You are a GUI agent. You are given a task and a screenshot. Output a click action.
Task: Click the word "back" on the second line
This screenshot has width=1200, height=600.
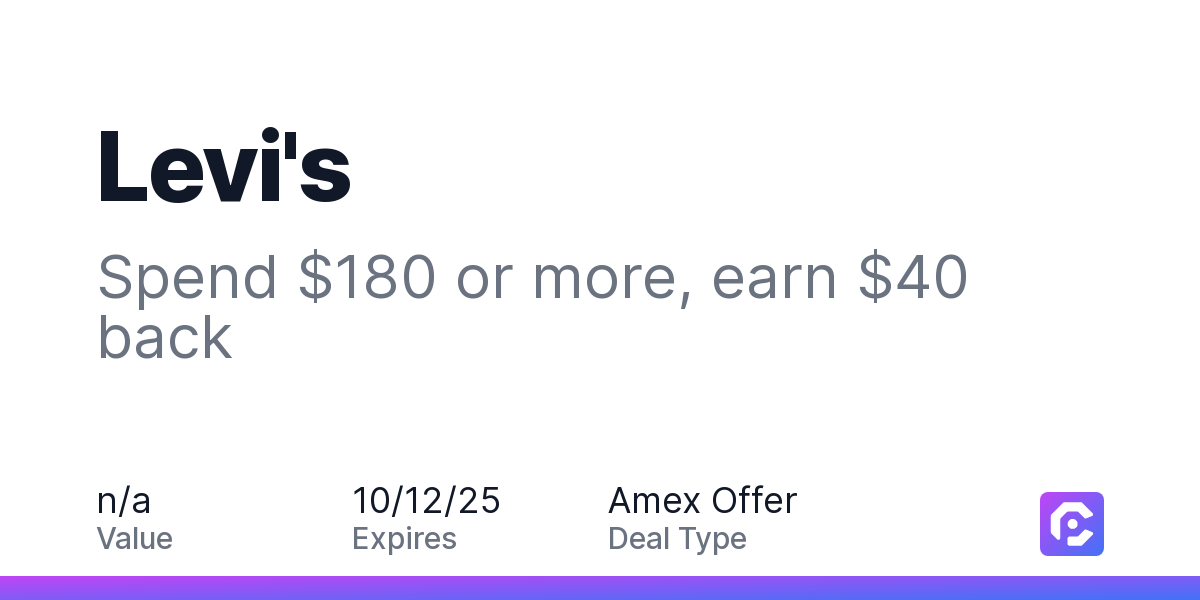[165, 337]
